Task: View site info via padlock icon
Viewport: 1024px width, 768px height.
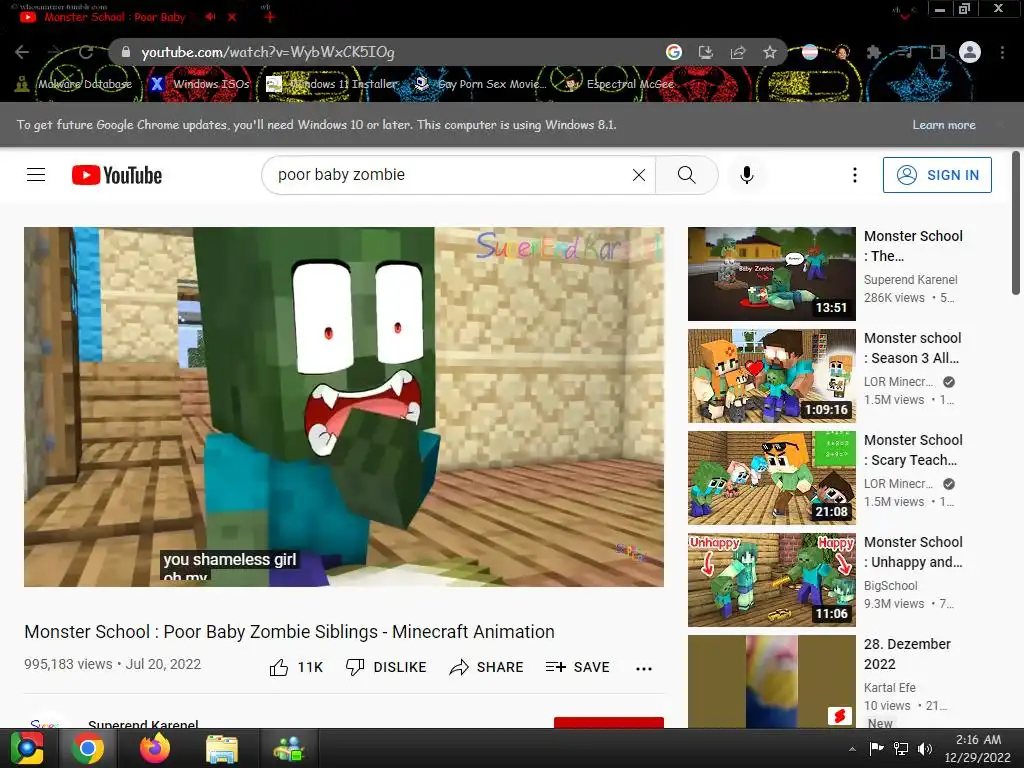Action: pyautogui.click(x=126, y=52)
